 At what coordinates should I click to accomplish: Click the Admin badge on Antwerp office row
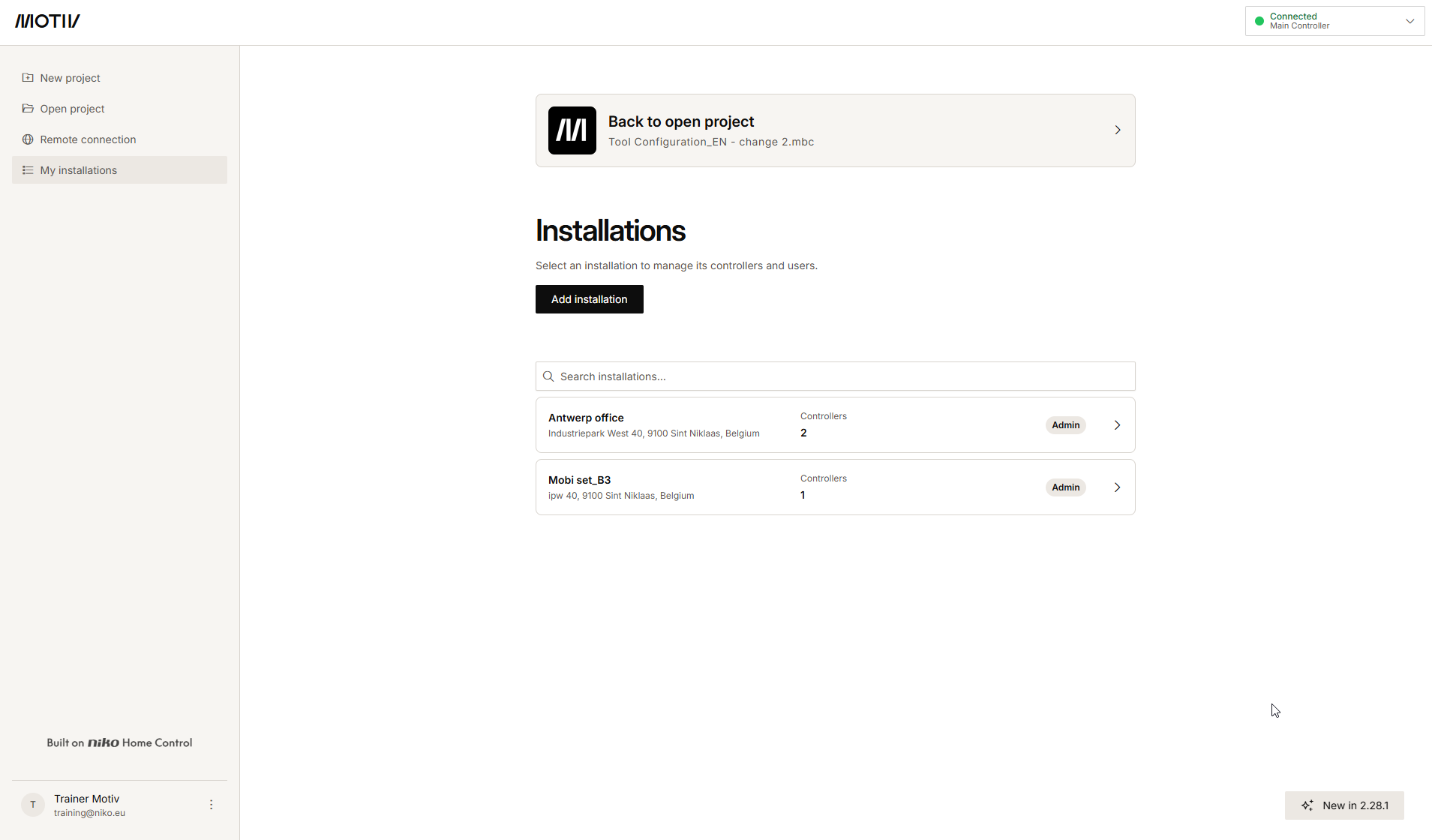point(1065,425)
